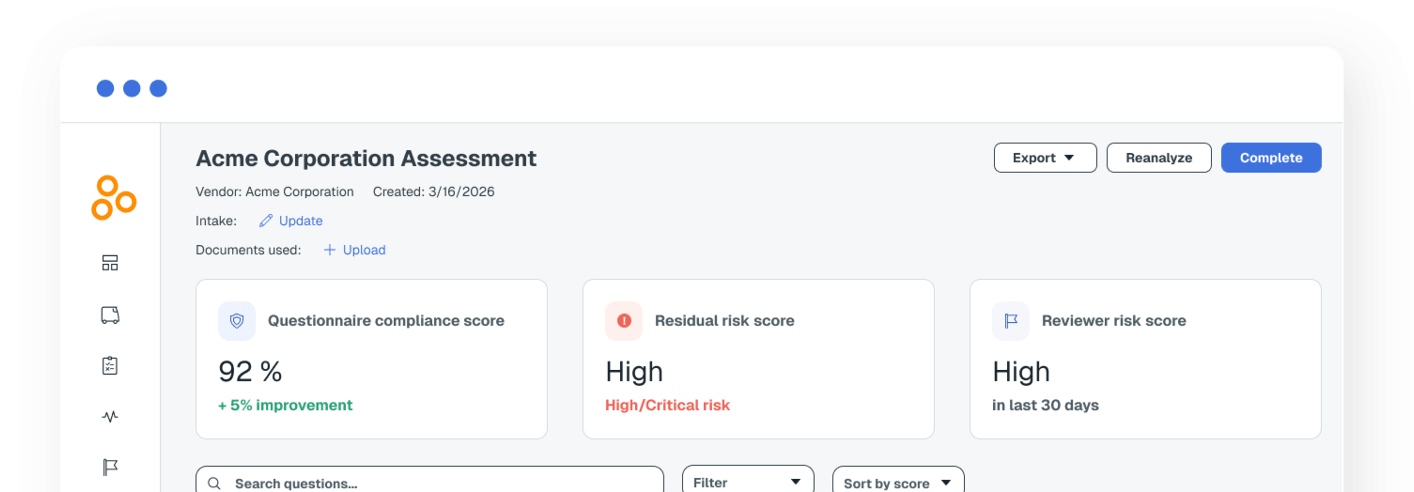Click the flag icon on Reviewer risk card
This screenshot has height=492, width=1414.
click(1011, 321)
